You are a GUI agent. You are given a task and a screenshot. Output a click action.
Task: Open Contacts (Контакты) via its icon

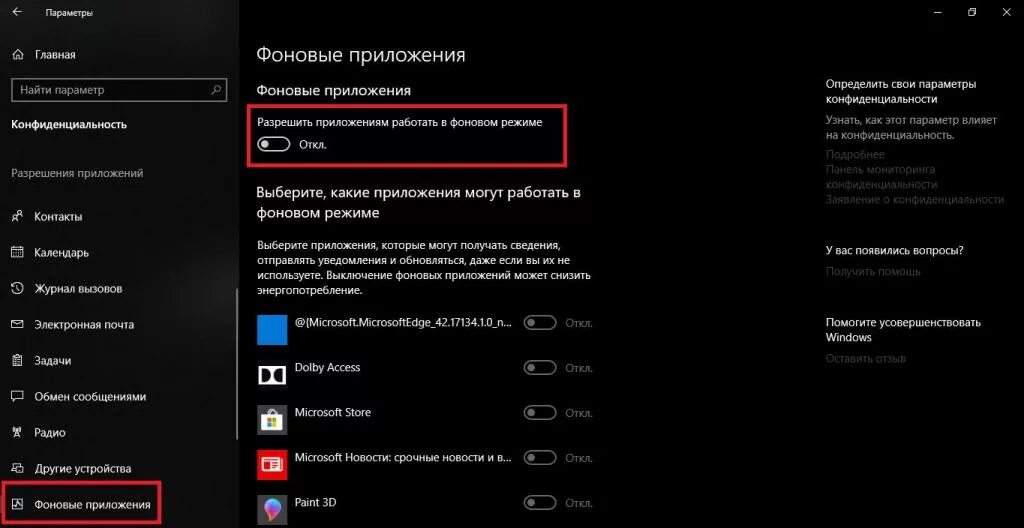click(x=18, y=216)
